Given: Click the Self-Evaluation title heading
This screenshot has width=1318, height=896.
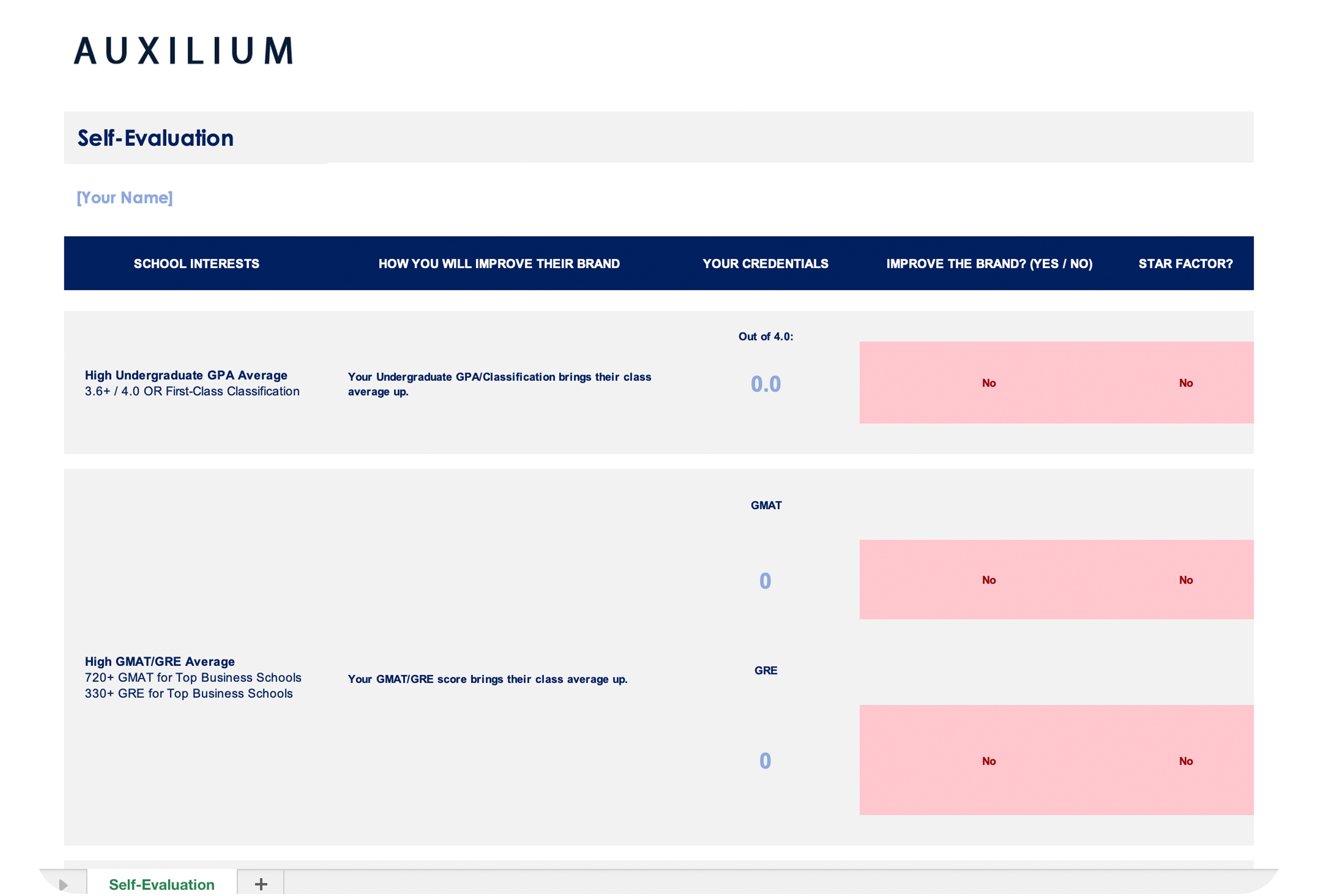Looking at the screenshot, I should 156,138.
